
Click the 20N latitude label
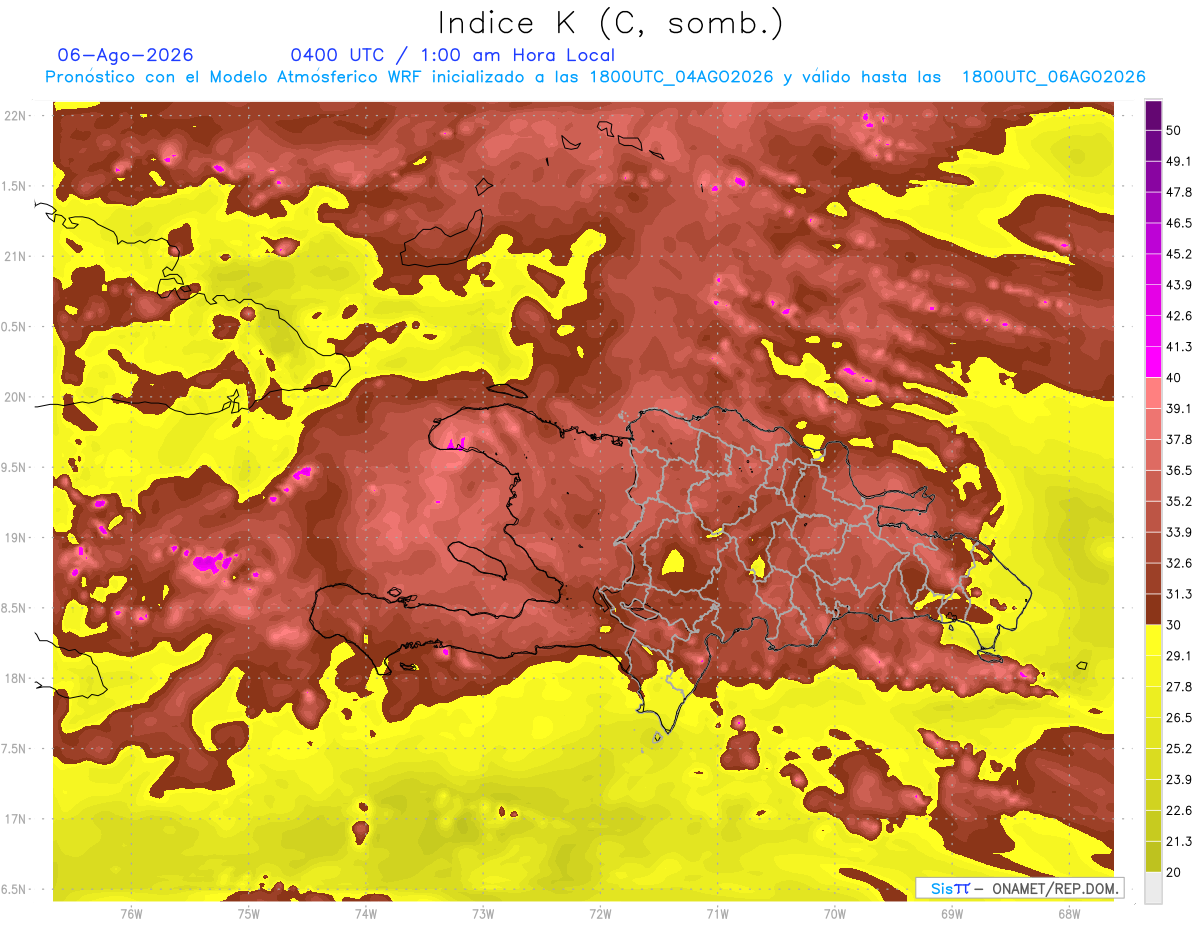pos(15,397)
